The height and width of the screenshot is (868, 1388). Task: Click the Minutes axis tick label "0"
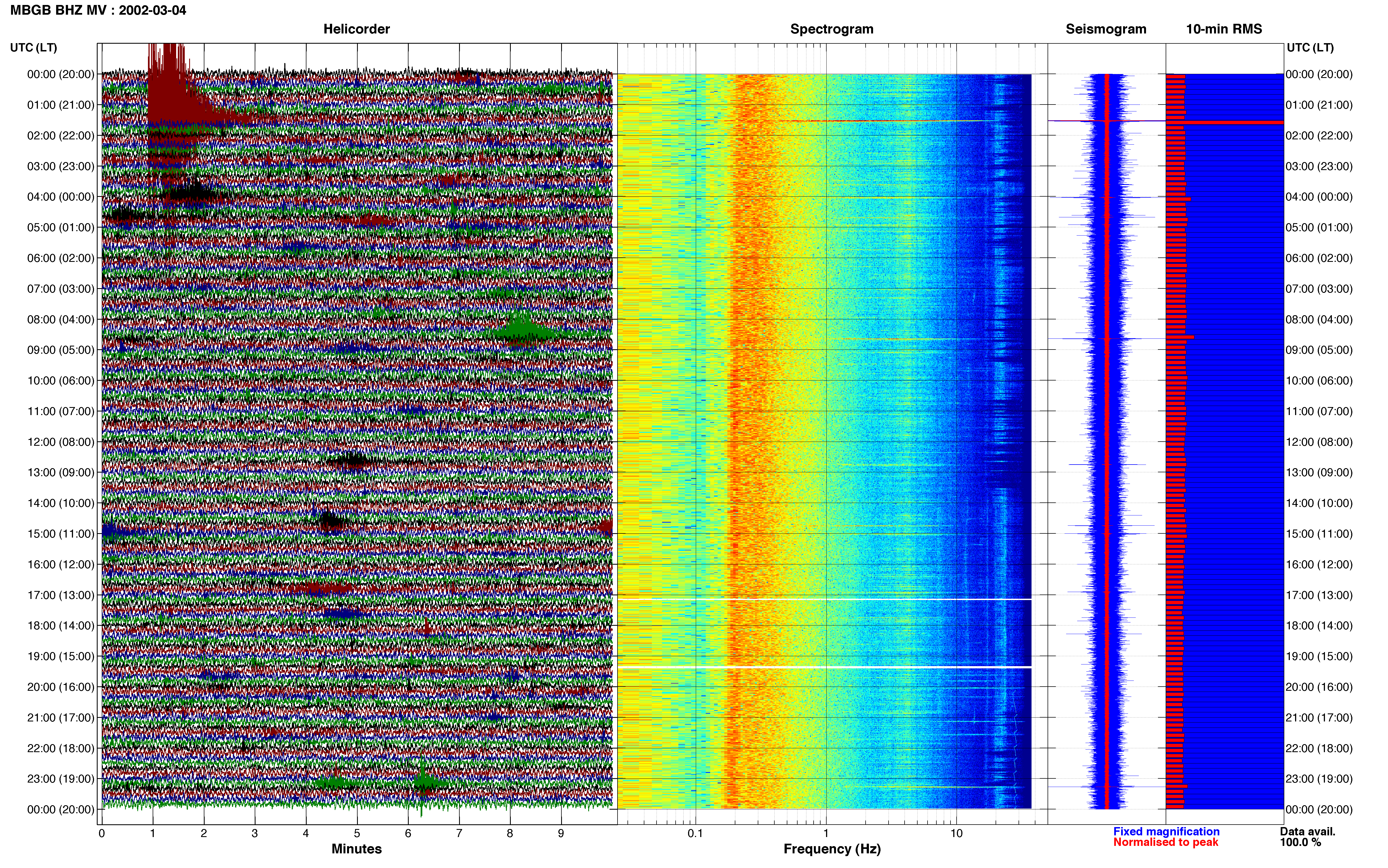tap(101, 833)
